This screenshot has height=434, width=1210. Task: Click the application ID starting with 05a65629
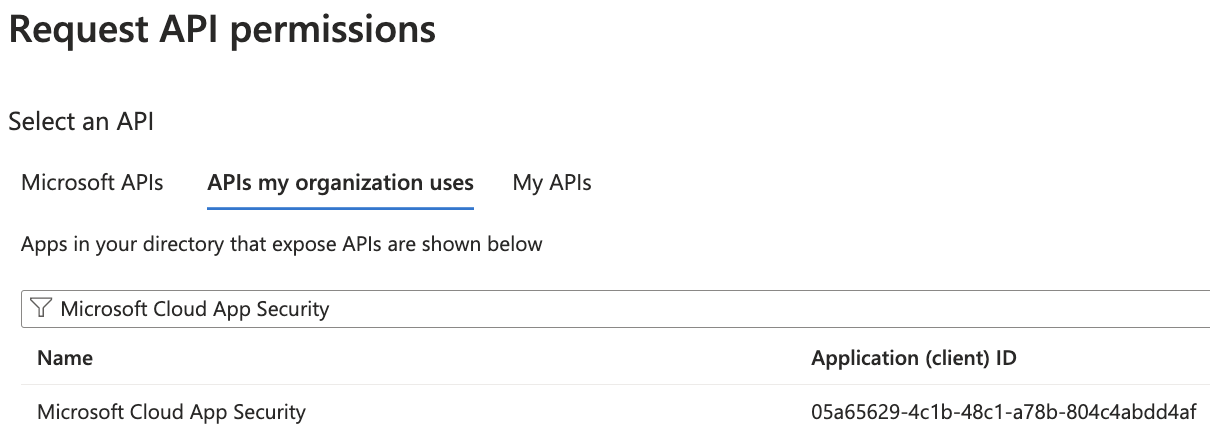1004,411
